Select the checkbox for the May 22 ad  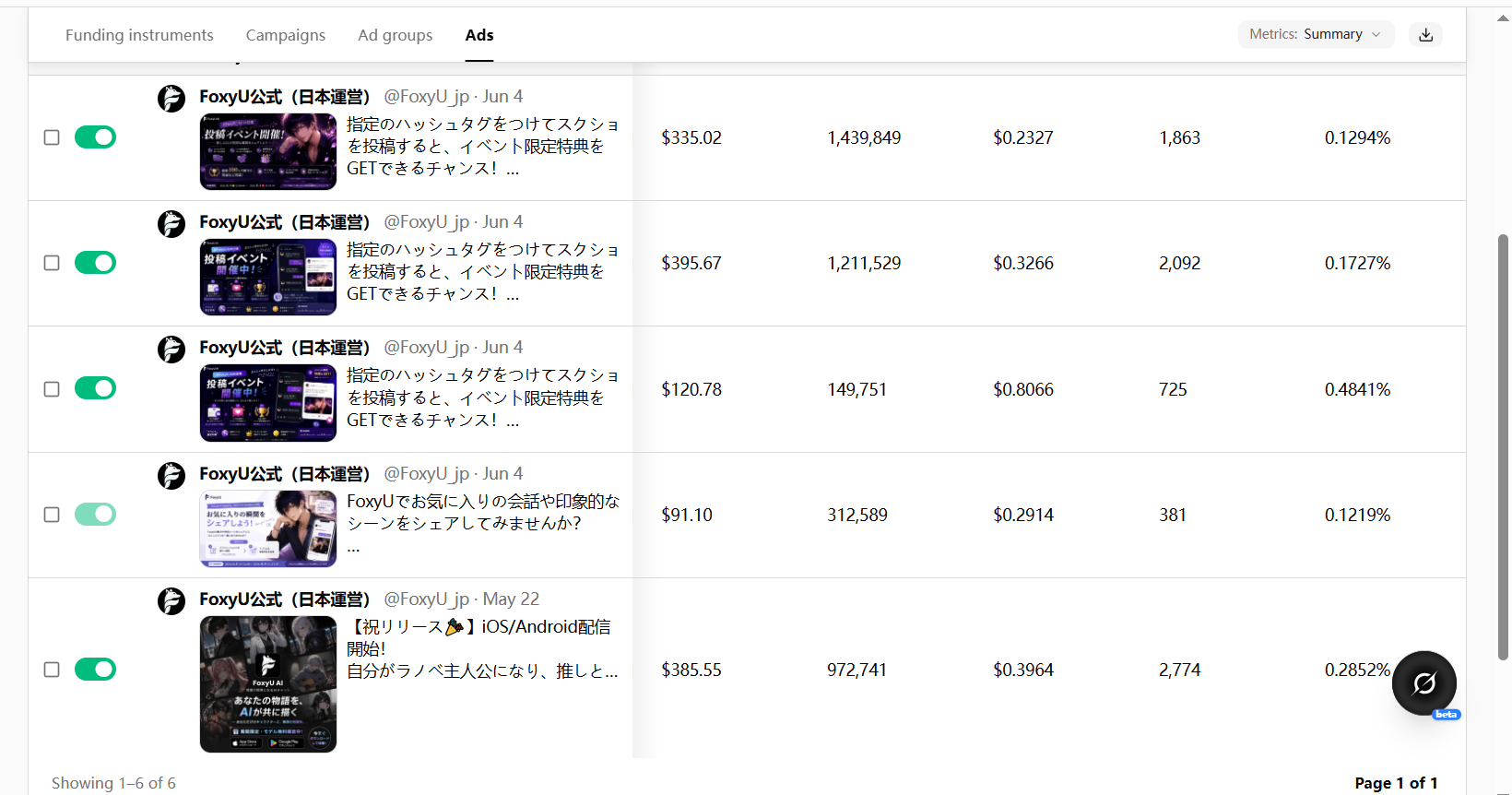pyautogui.click(x=52, y=670)
